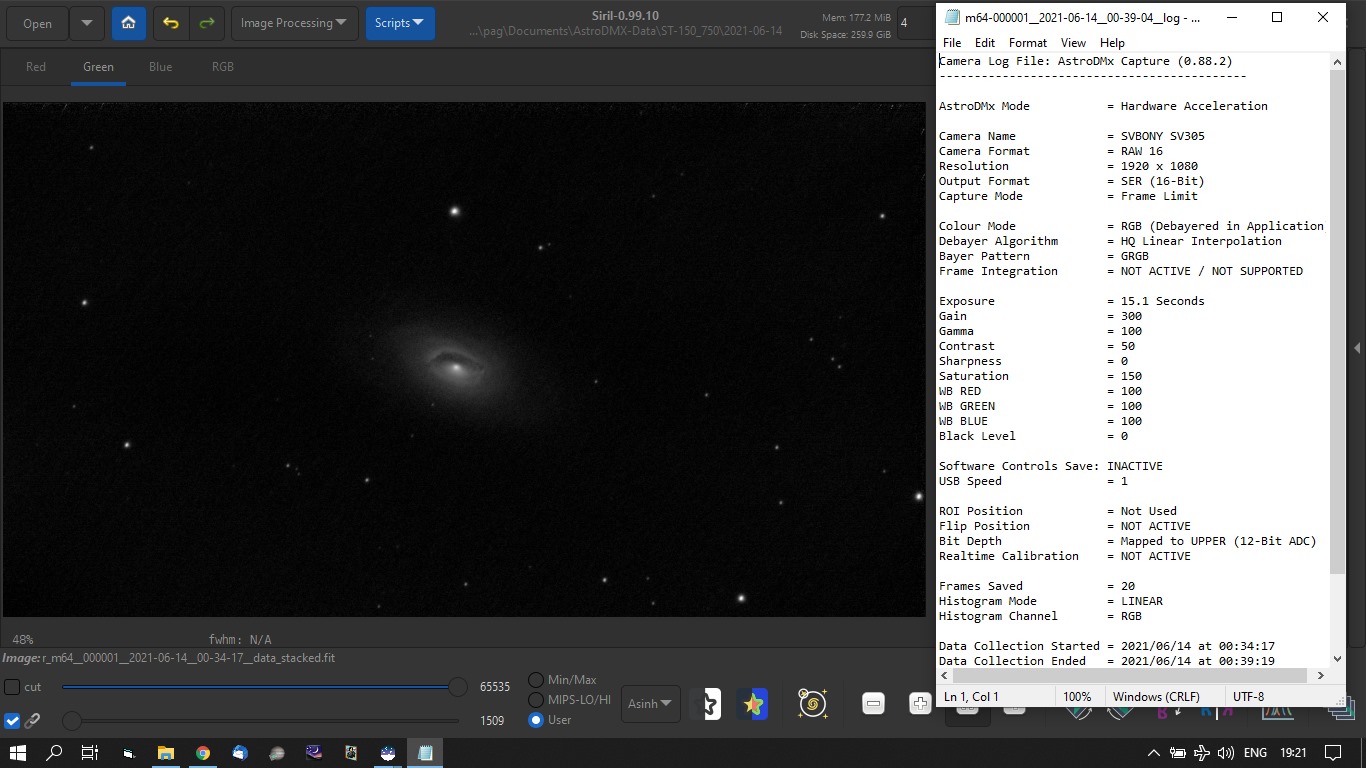Open Notepad's Format menu
The image size is (1366, 768).
click(1027, 43)
